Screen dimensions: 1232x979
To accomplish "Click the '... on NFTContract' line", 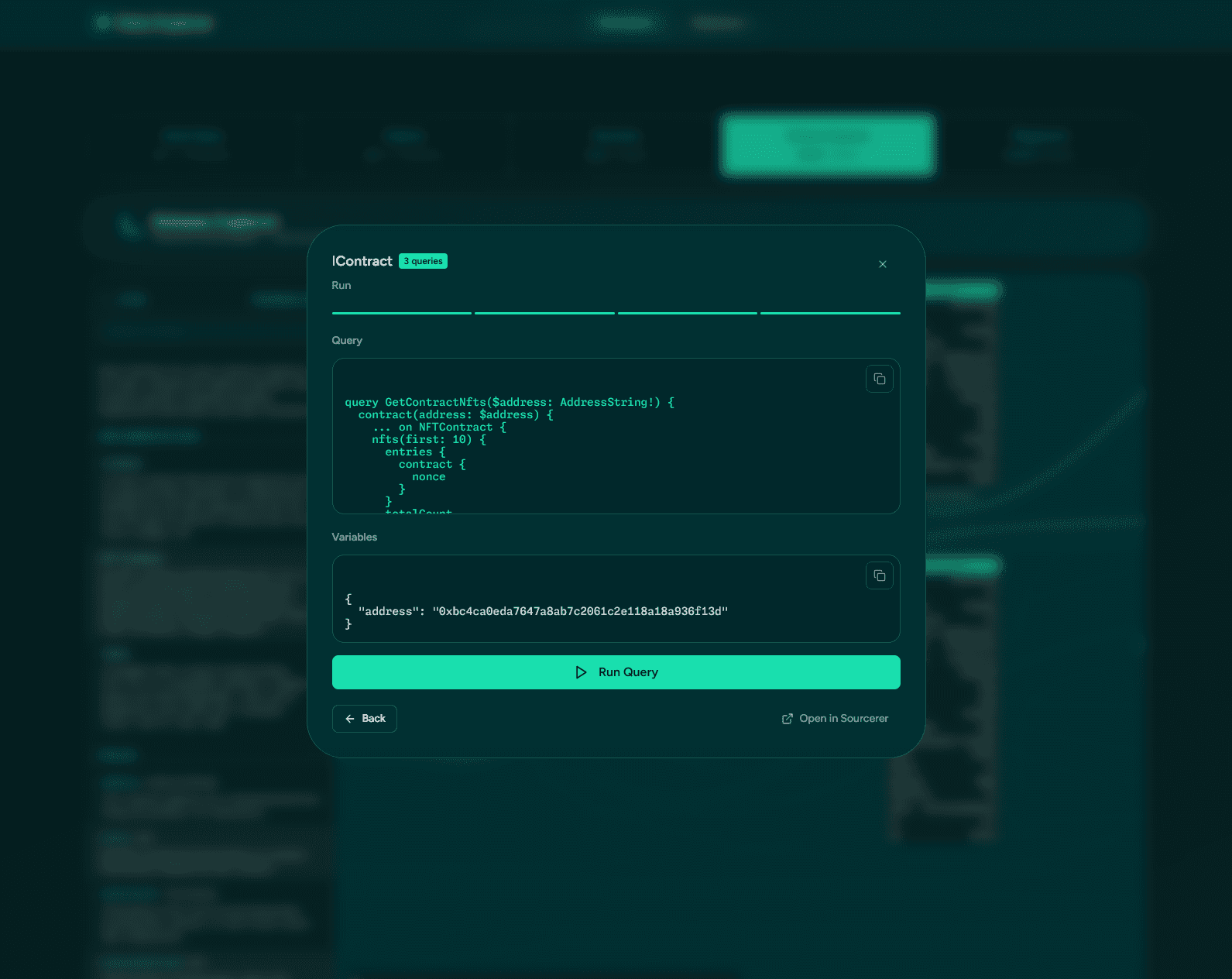I will click(x=439, y=427).
